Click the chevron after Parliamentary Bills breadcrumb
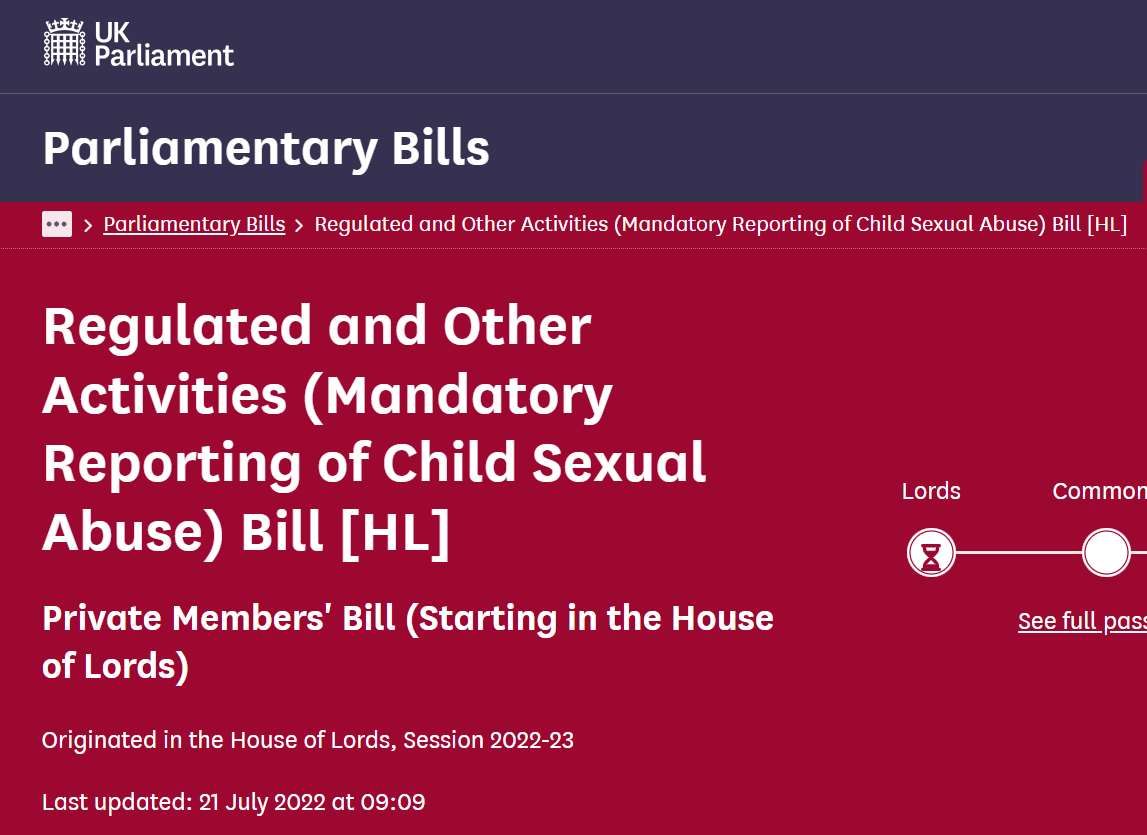1147x835 pixels. pyautogui.click(x=298, y=224)
